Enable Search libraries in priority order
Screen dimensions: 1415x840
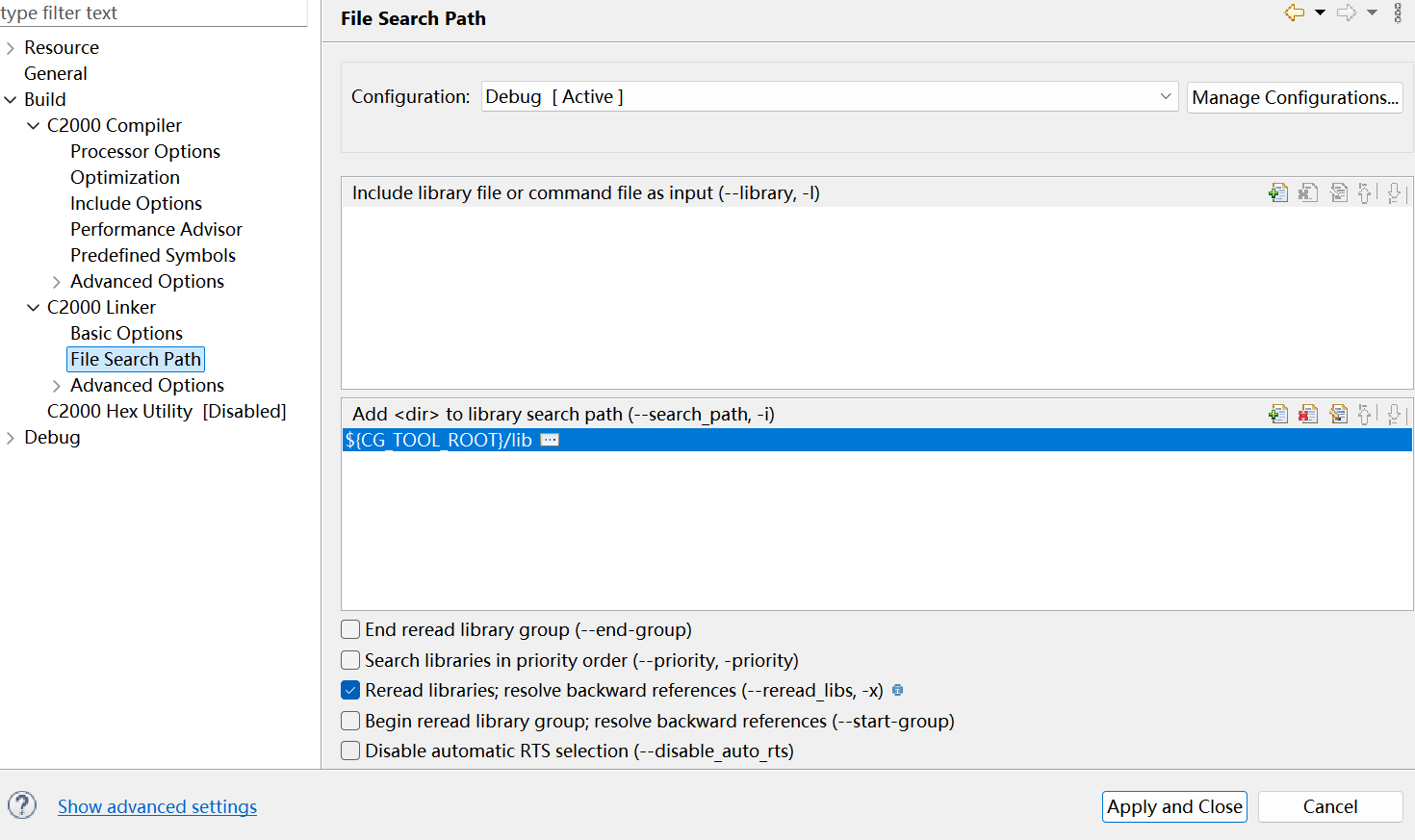click(350, 660)
